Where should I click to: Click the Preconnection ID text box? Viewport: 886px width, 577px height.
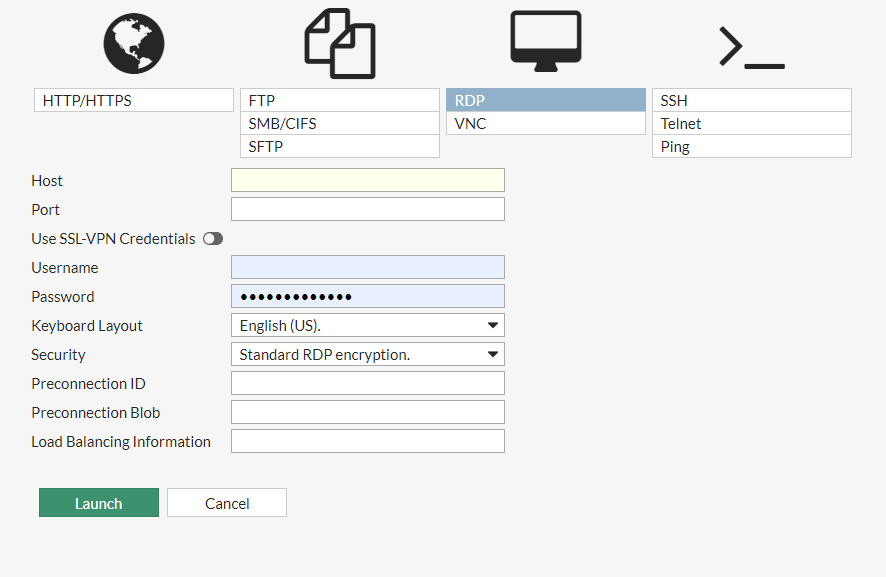coord(367,384)
